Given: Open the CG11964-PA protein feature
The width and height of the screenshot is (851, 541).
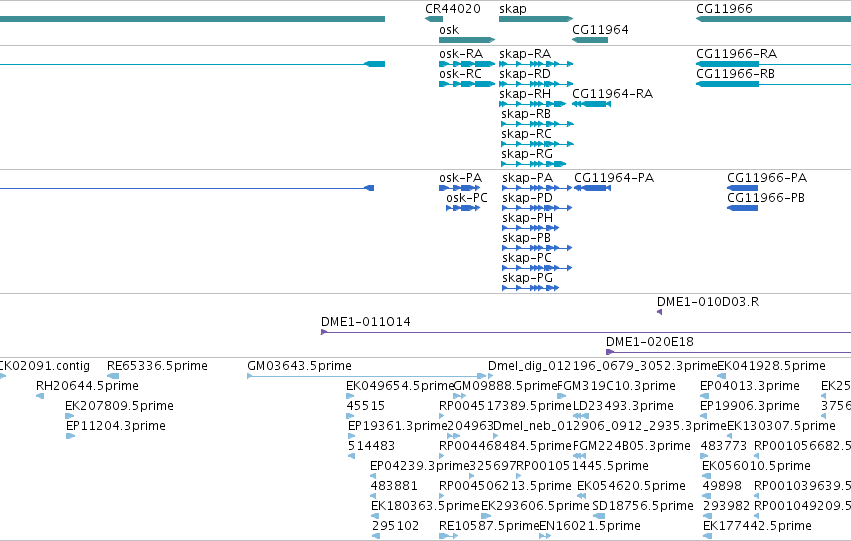Looking at the screenshot, I should [x=593, y=188].
